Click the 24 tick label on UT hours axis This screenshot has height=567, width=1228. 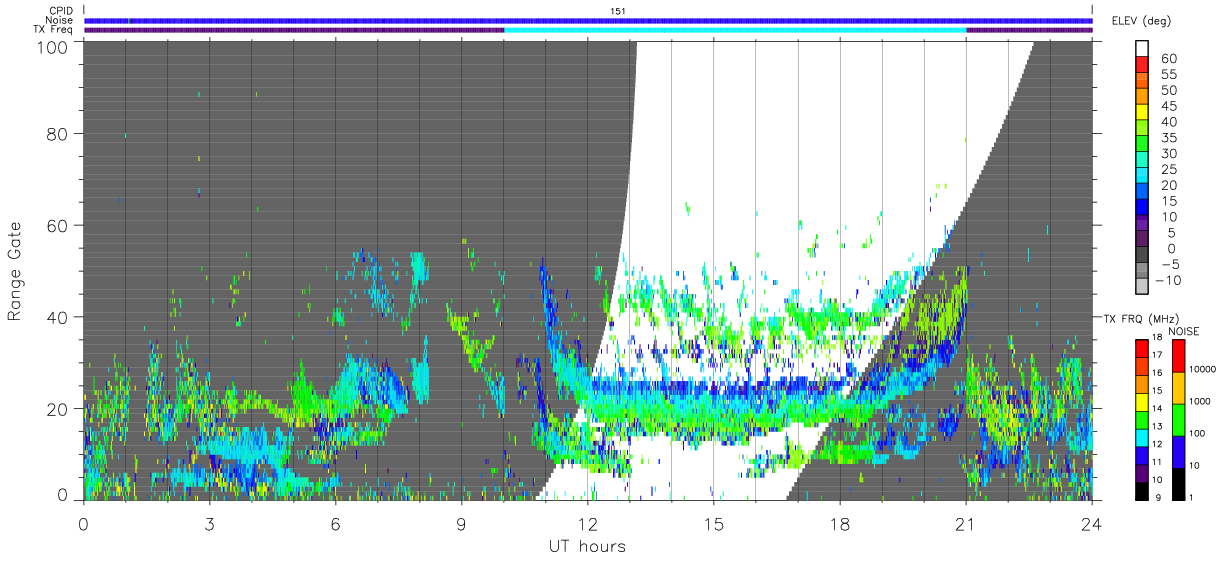pyautogui.click(x=1092, y=524)
